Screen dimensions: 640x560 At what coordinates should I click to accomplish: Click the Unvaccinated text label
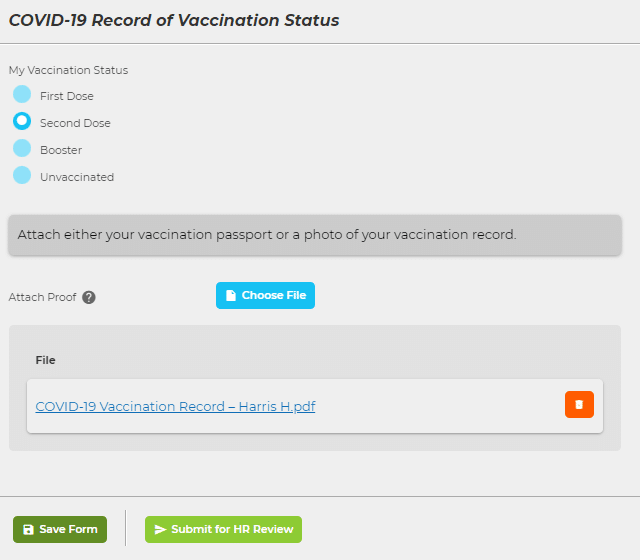77,177
